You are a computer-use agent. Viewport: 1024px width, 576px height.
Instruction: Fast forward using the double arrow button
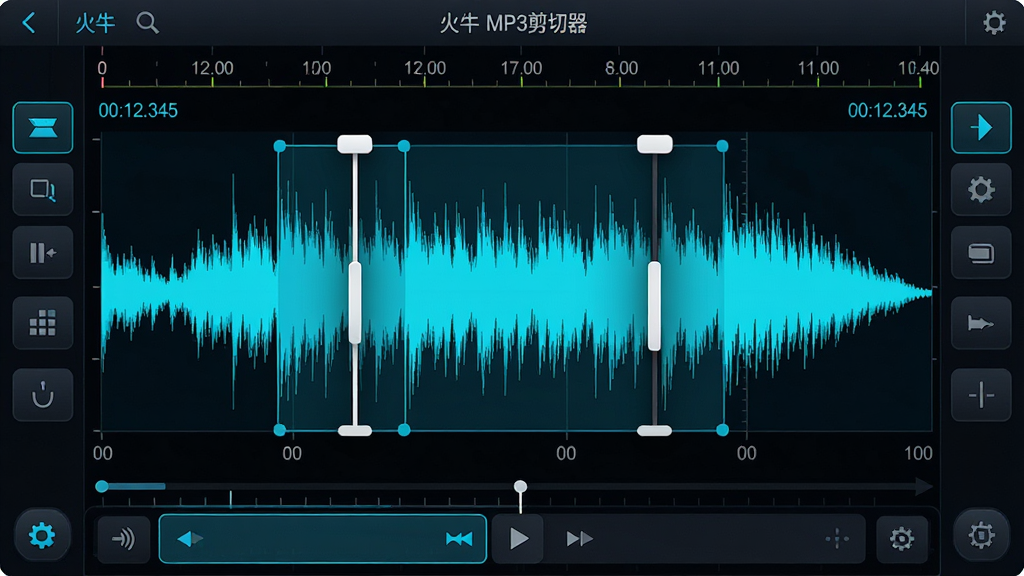click(x=579, y=539)
